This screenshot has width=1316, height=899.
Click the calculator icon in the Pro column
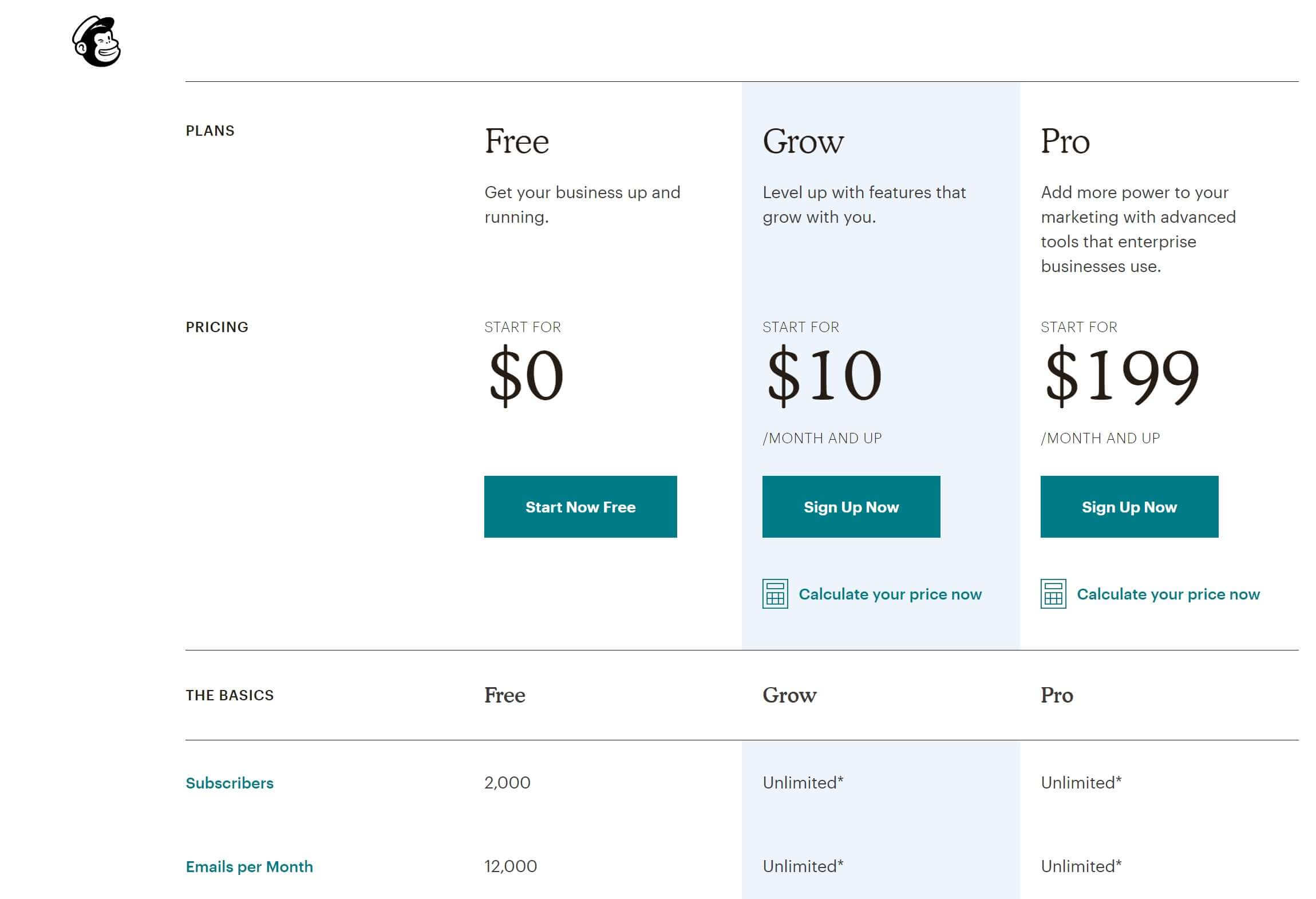[1053, 594]
